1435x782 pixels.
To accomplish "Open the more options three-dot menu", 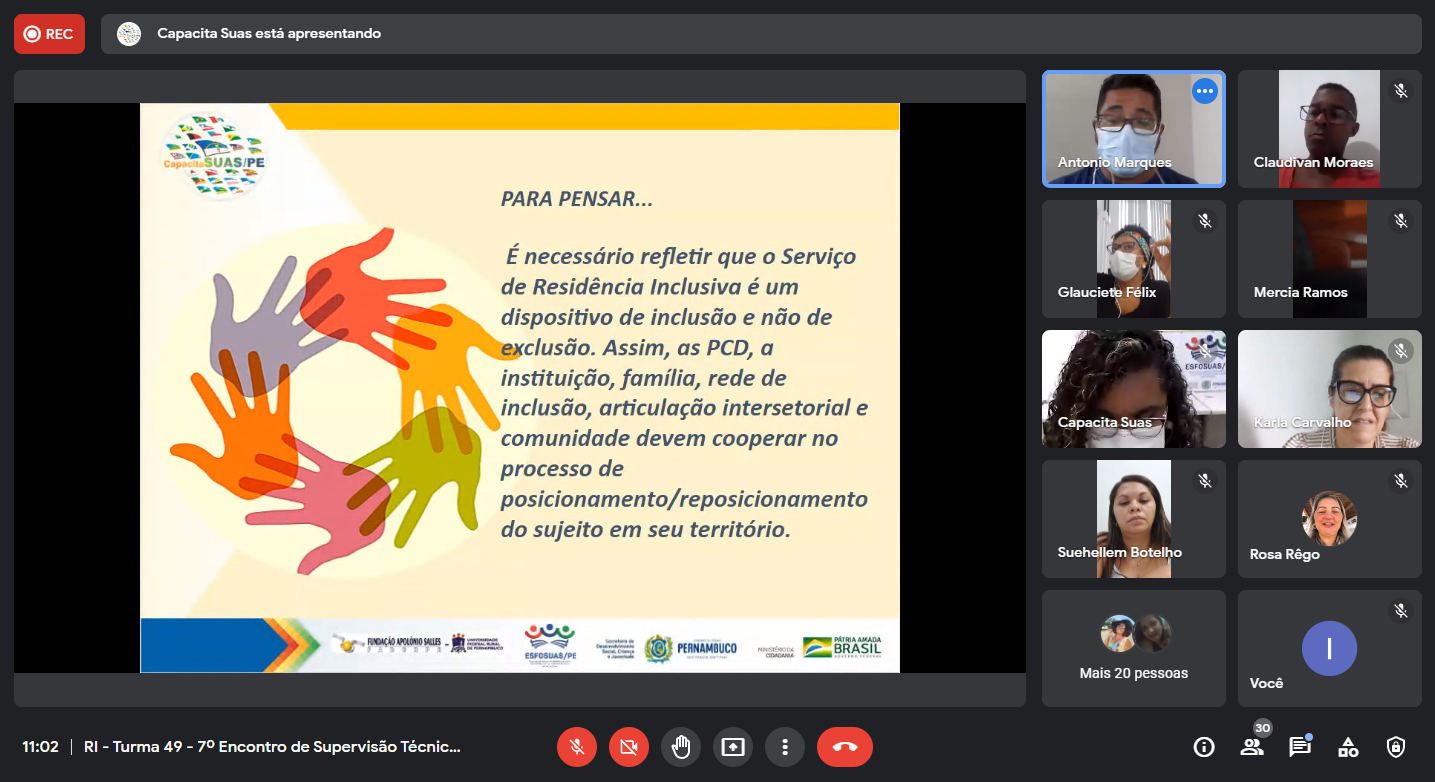I will tap(785, 747).
